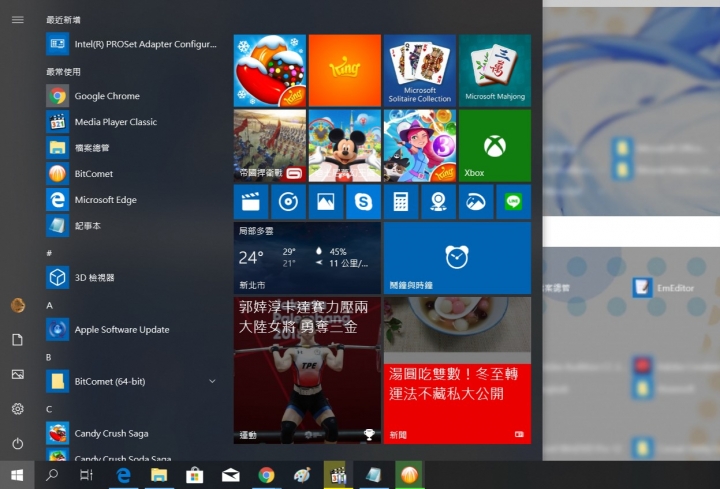Open Edge from the taskbar
Image resolution: width=720 pixels, height=489 pixels.
[123, 475]
